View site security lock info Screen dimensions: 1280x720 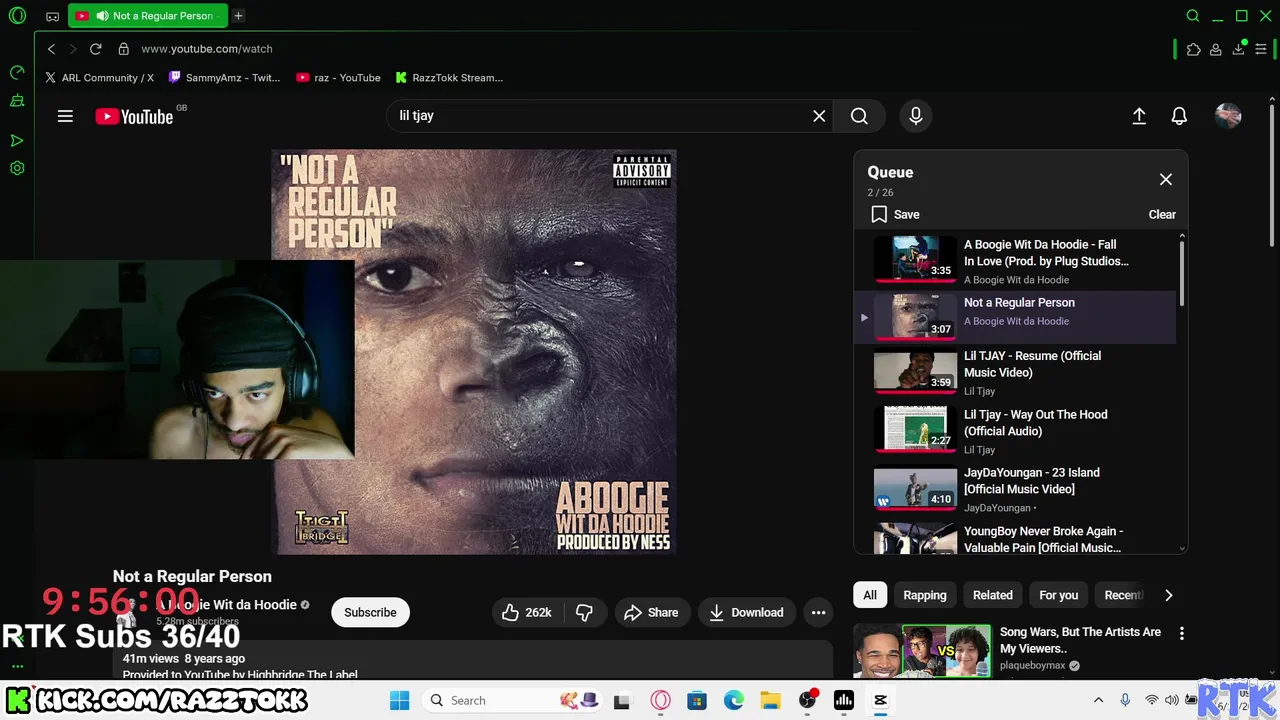pyautogui.click(x=124, y=49)
